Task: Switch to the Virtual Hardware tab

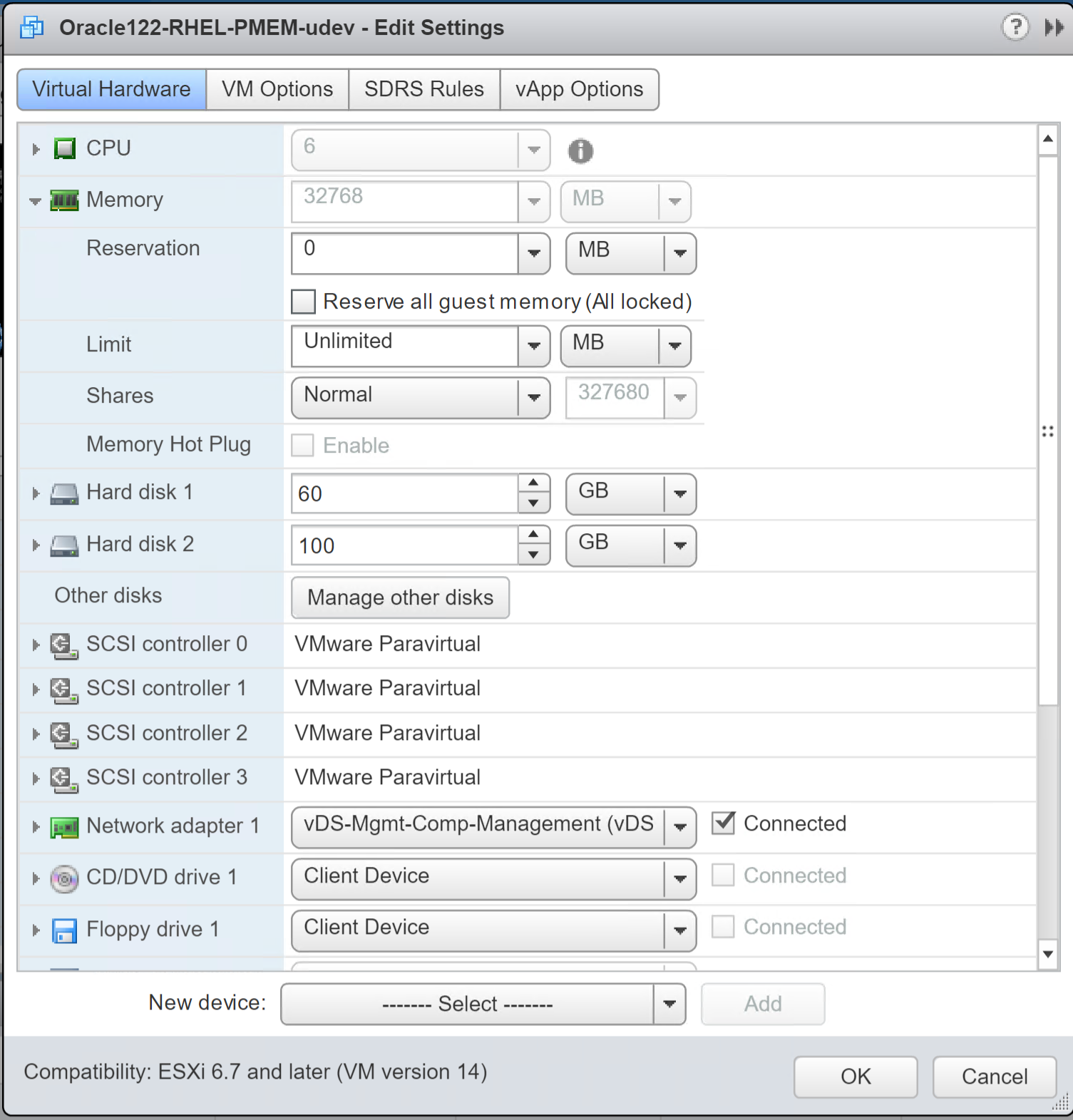Action: click(x=112, y=89)
